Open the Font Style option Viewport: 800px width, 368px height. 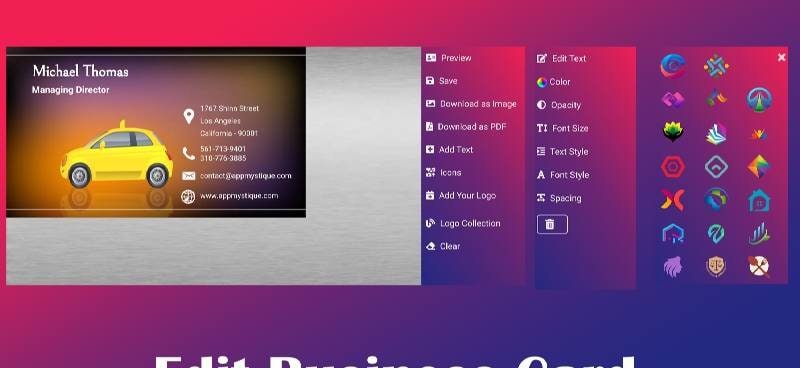pos(563,175)
